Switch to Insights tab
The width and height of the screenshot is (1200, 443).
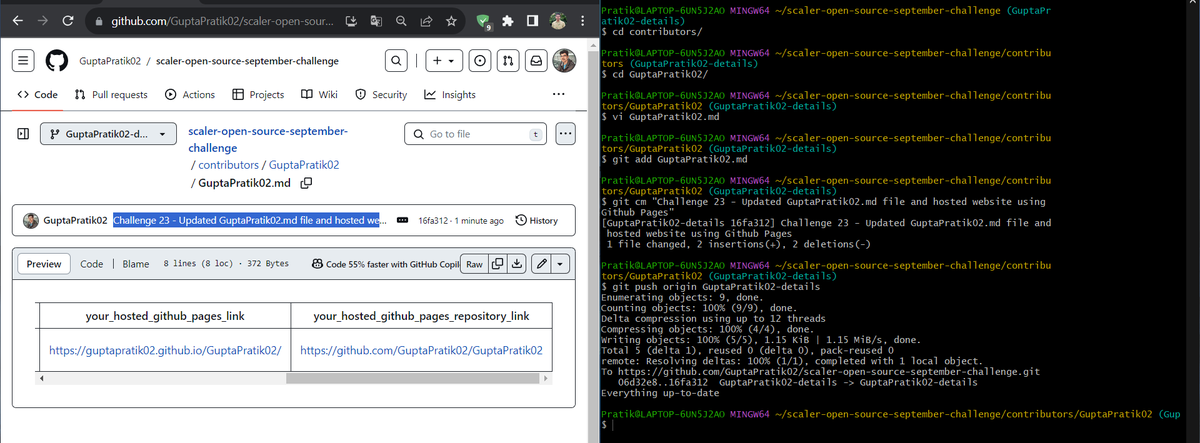coord(450,95)
